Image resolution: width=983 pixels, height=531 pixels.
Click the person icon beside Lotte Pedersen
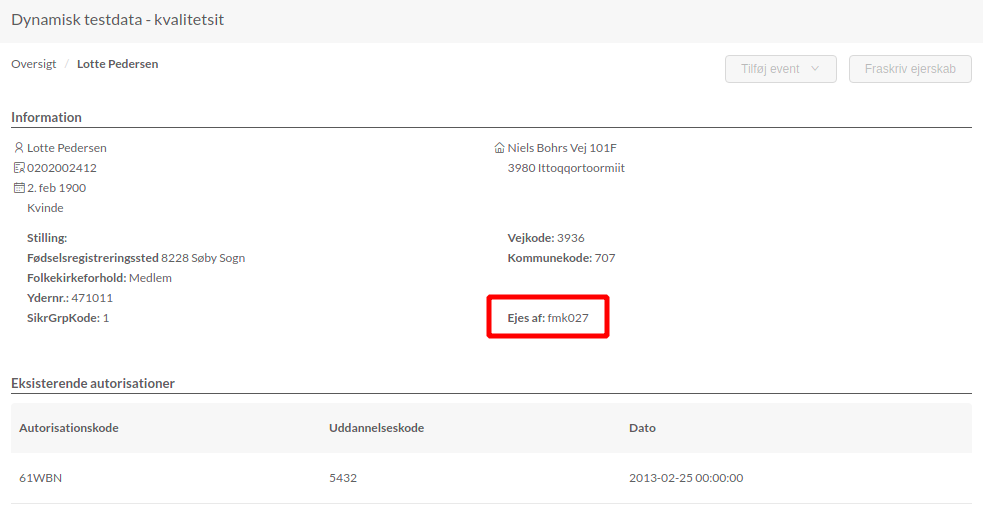pyautogui.click(x=18, y=148)
